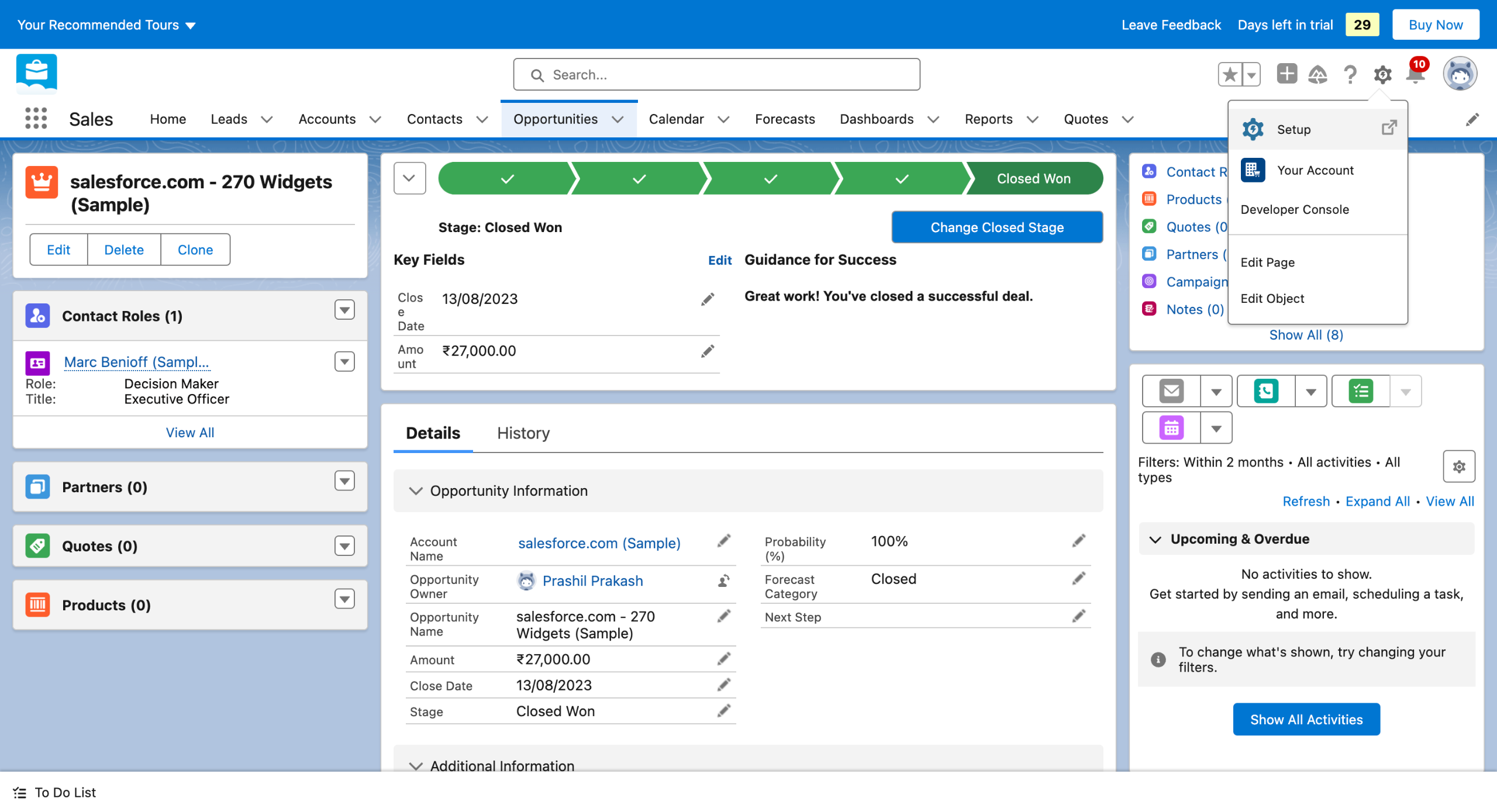Select Setup from the gear menu
The width and height of the screenshot is (1497, 812).
(1318, 129)
